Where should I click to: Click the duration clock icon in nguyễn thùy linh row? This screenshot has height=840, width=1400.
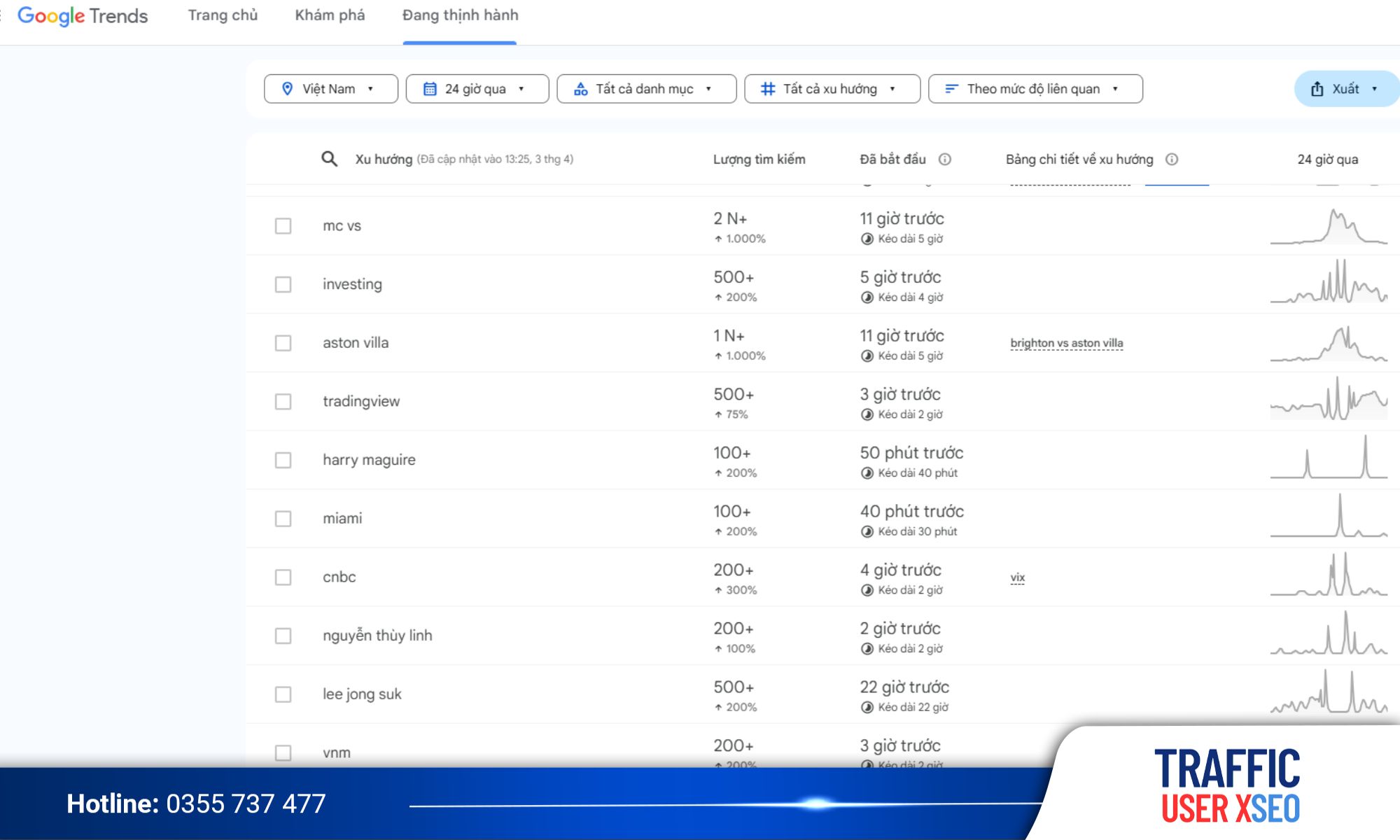point(867,649)
